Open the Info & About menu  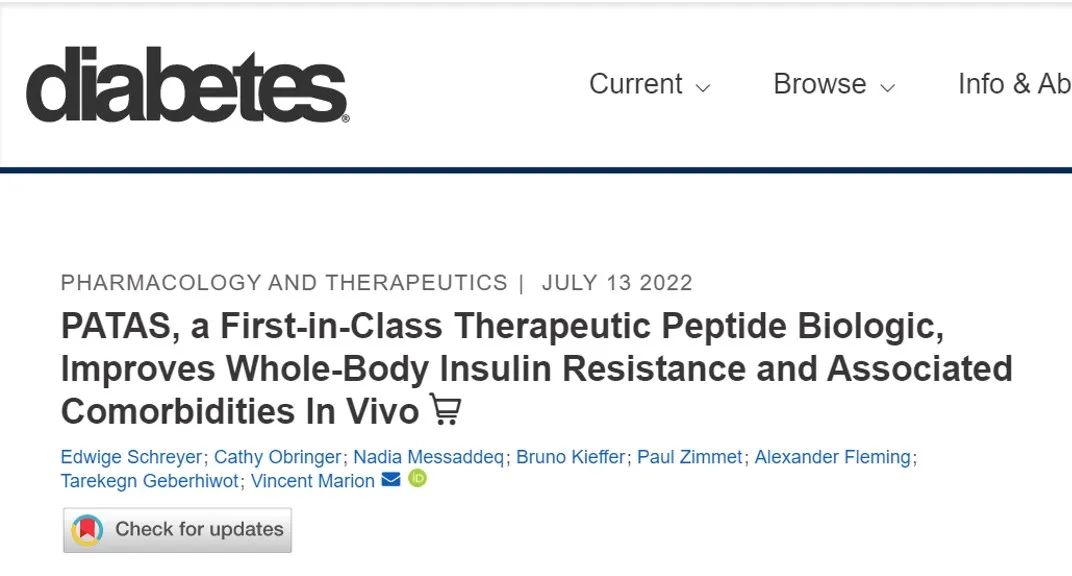[1014, 84]
